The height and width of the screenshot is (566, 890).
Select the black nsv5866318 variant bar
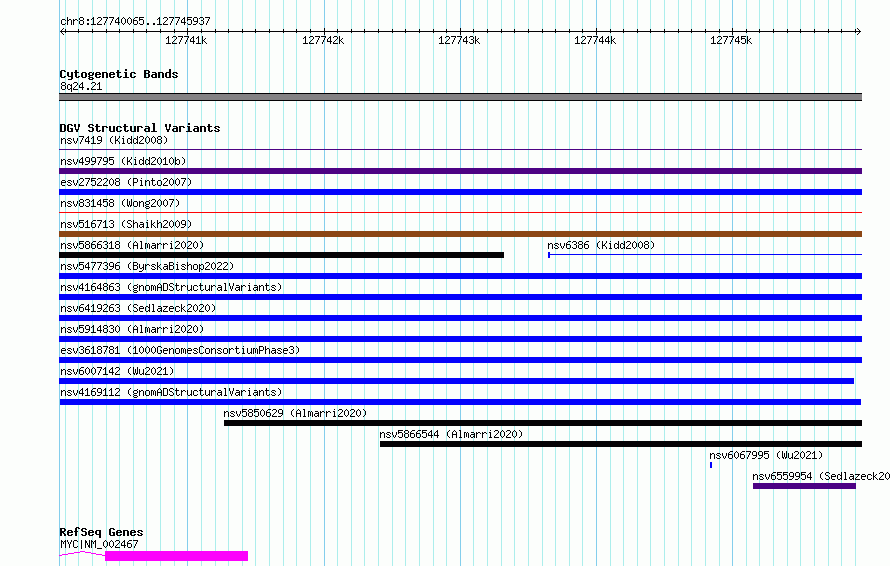point(281,255)
